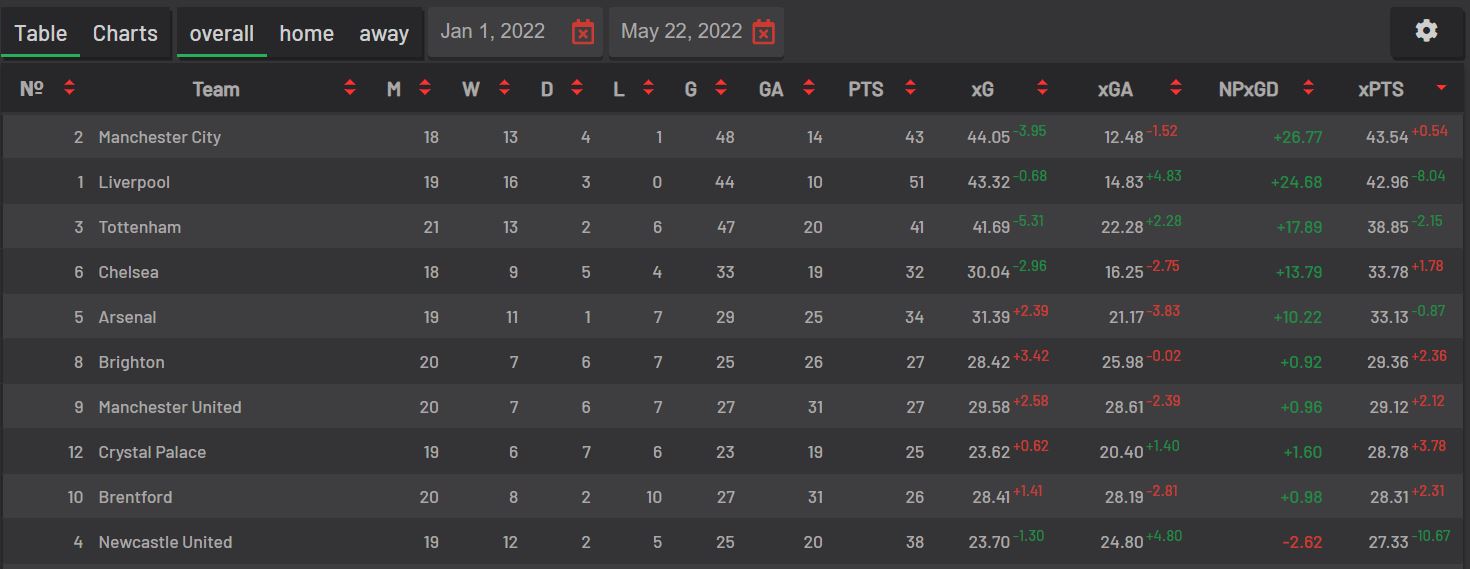Image resolution: width=1470 pixels, height=569 pixels.
Task: Show home matches only
Action: (306, 33)
